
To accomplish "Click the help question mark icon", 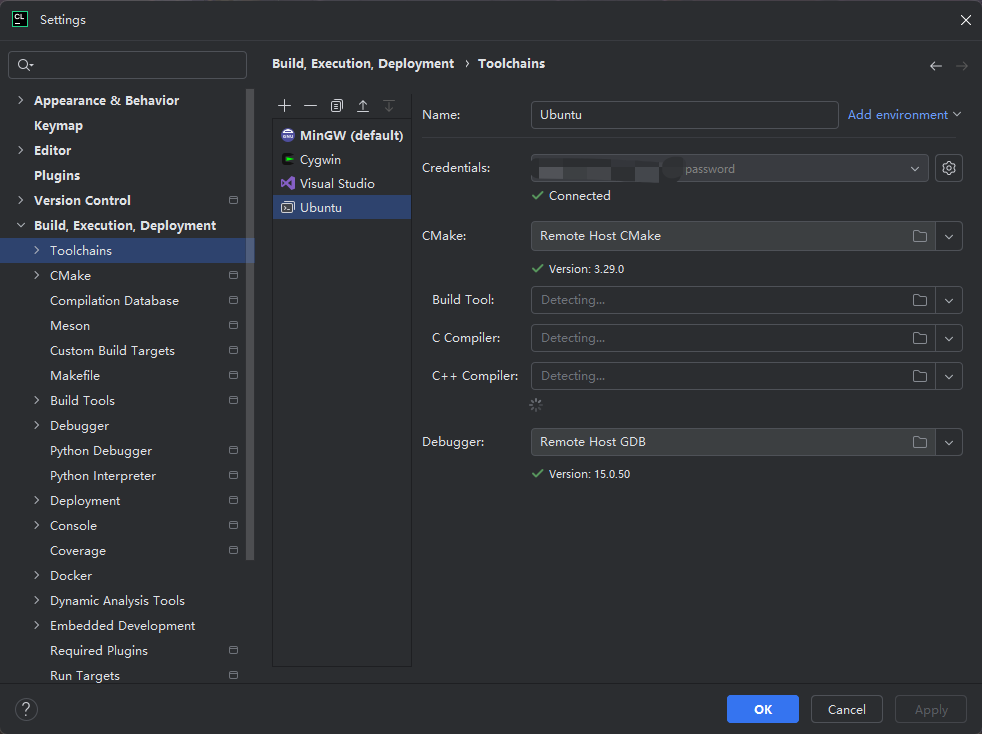I will coord(26,709).
